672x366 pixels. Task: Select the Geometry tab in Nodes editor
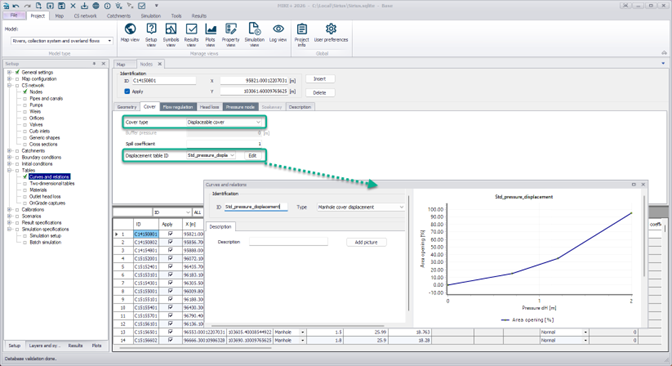127,107
